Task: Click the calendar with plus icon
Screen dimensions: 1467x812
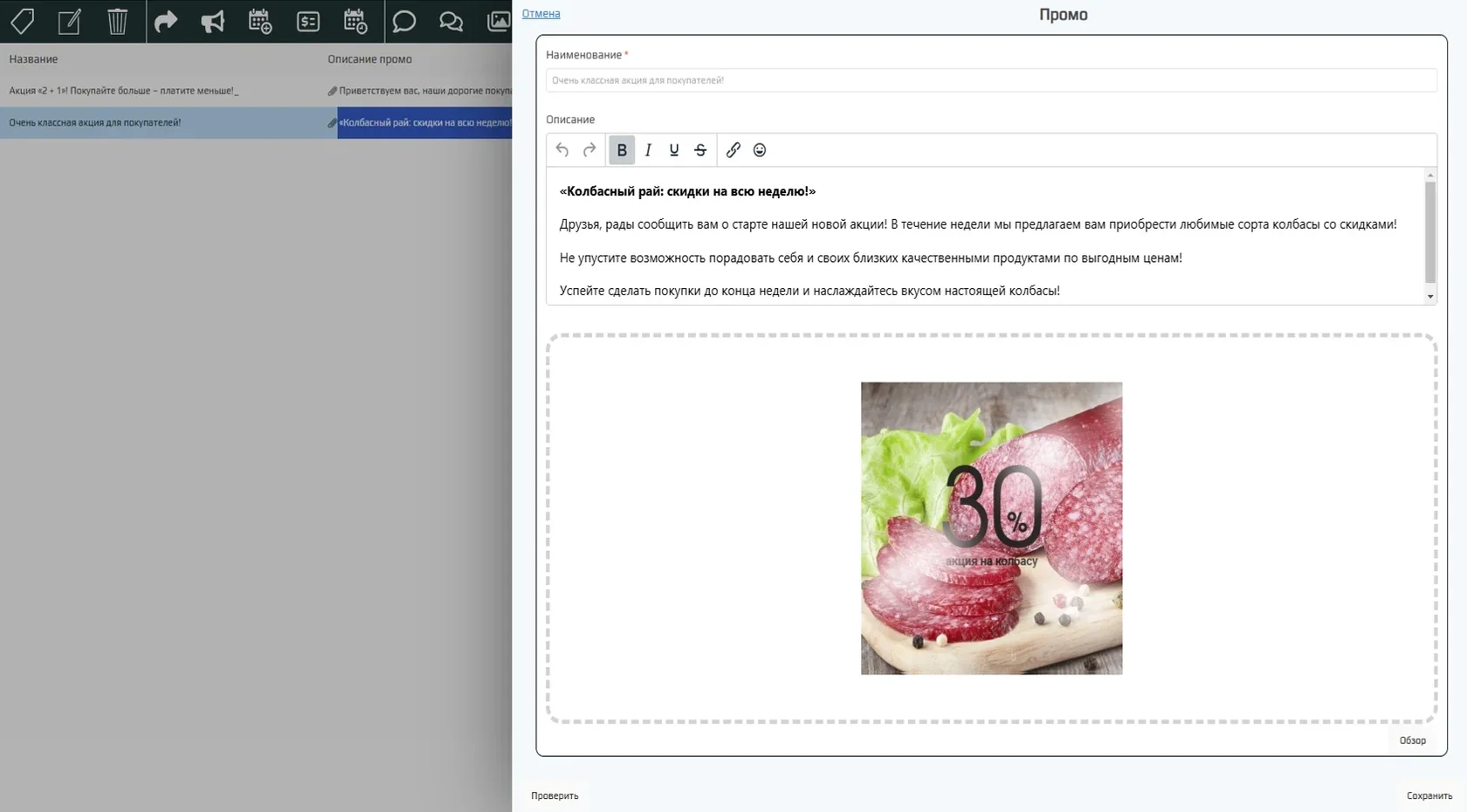Action: tap(260, 21)
